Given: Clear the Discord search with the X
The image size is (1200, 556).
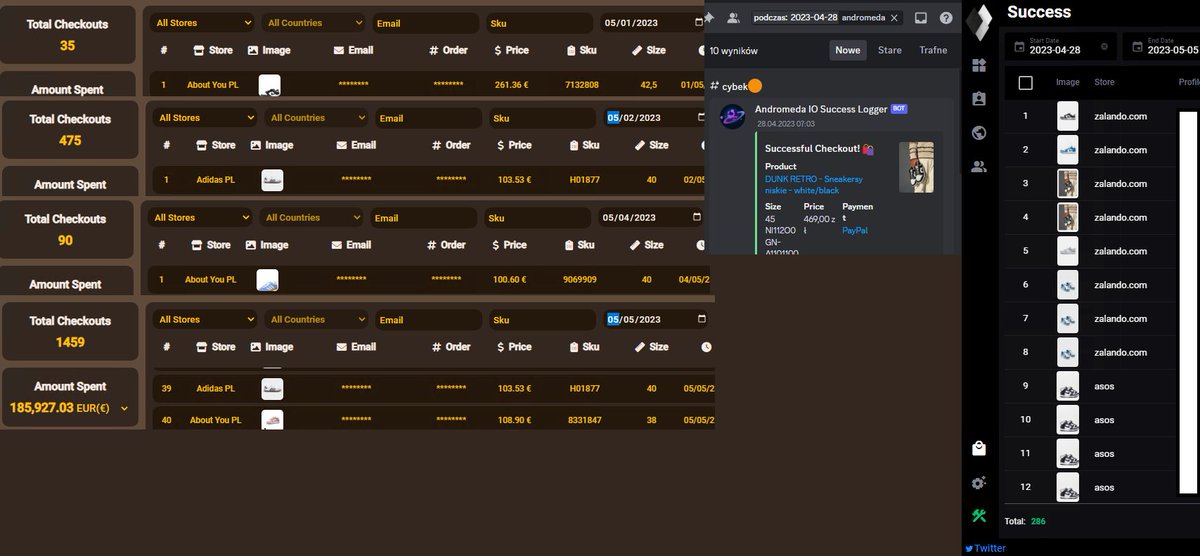Looking at the screenshot, I should (x=894, y=17).
